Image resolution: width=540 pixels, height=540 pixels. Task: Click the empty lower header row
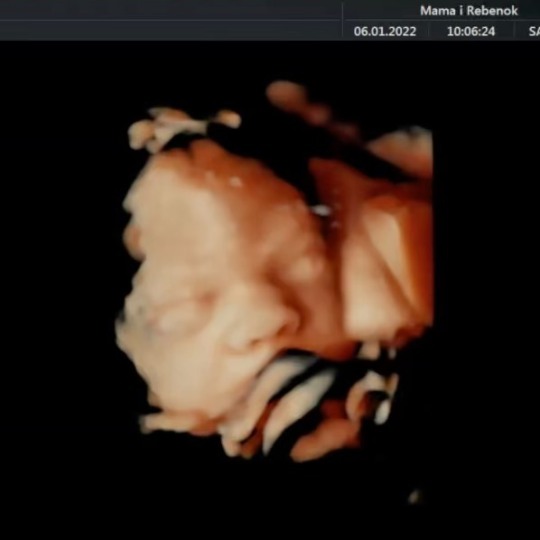coord(170,30)
